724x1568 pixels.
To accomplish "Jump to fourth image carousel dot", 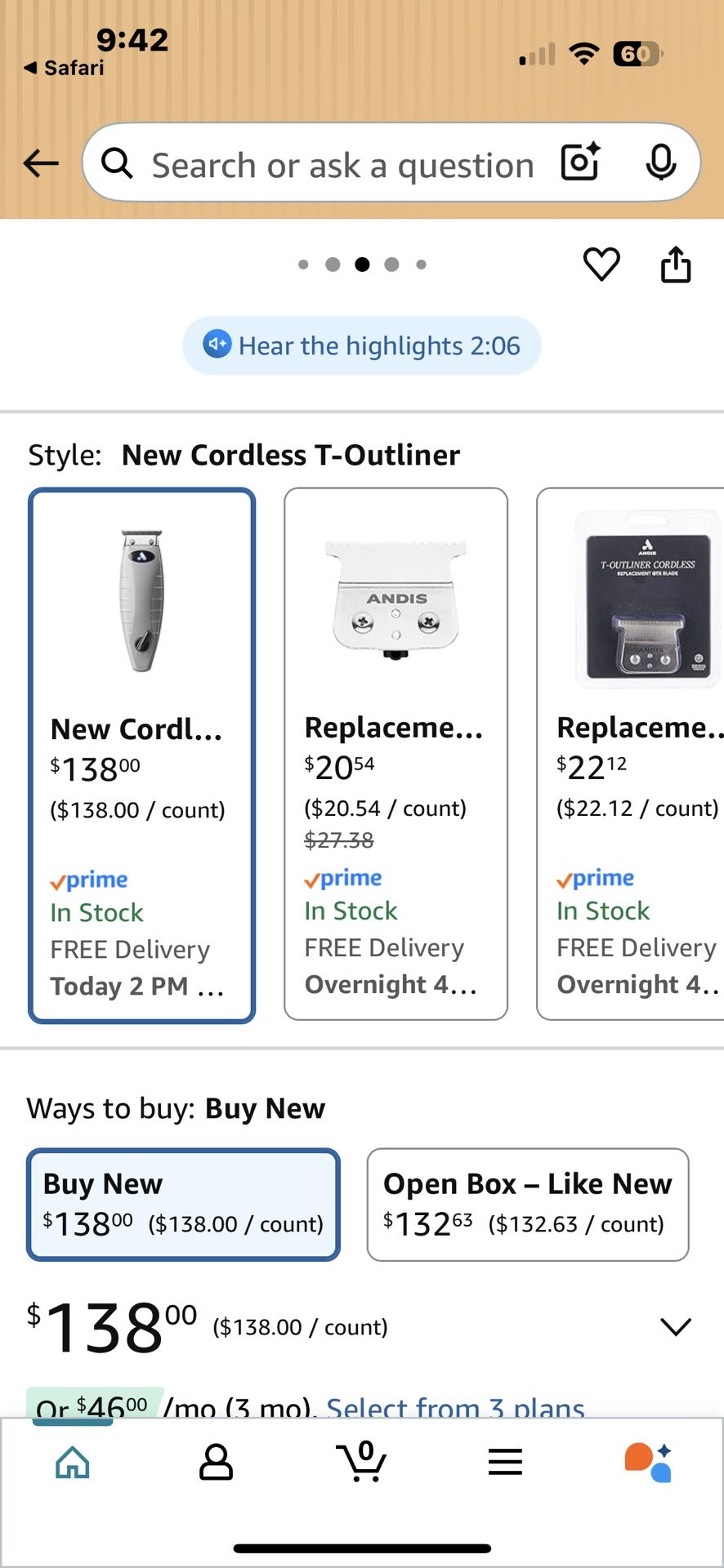I will (391, 265).
